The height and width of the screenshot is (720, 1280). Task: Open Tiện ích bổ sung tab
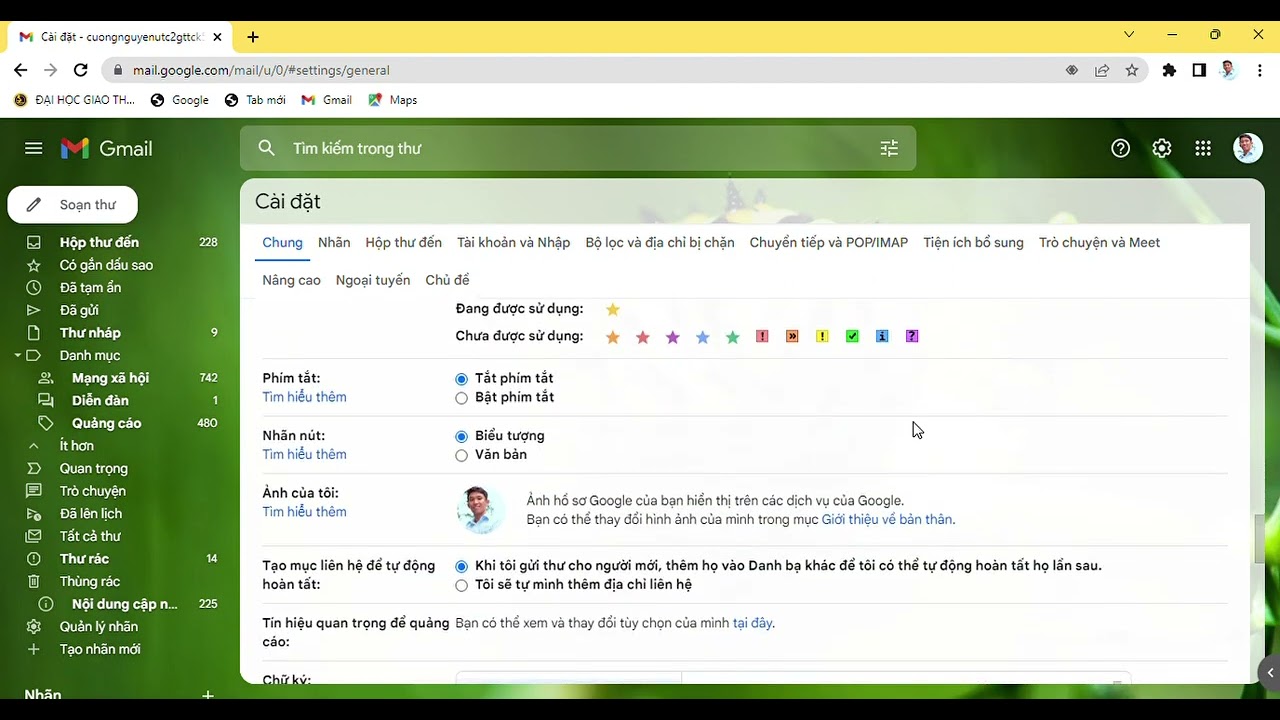[x=973, y=242]
